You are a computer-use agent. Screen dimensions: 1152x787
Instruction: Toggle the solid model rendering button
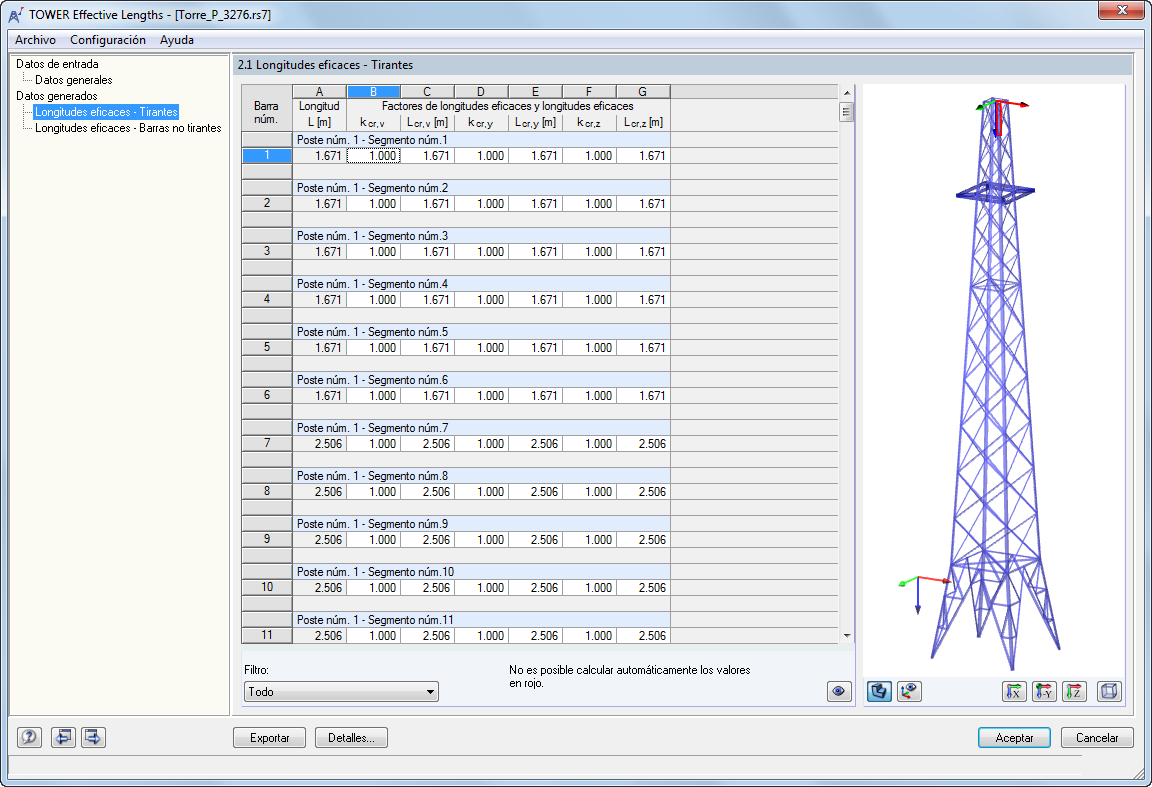coord(879,691)
